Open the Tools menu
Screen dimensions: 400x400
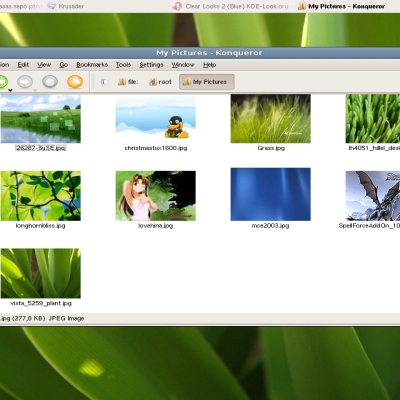tap(123, 65)
